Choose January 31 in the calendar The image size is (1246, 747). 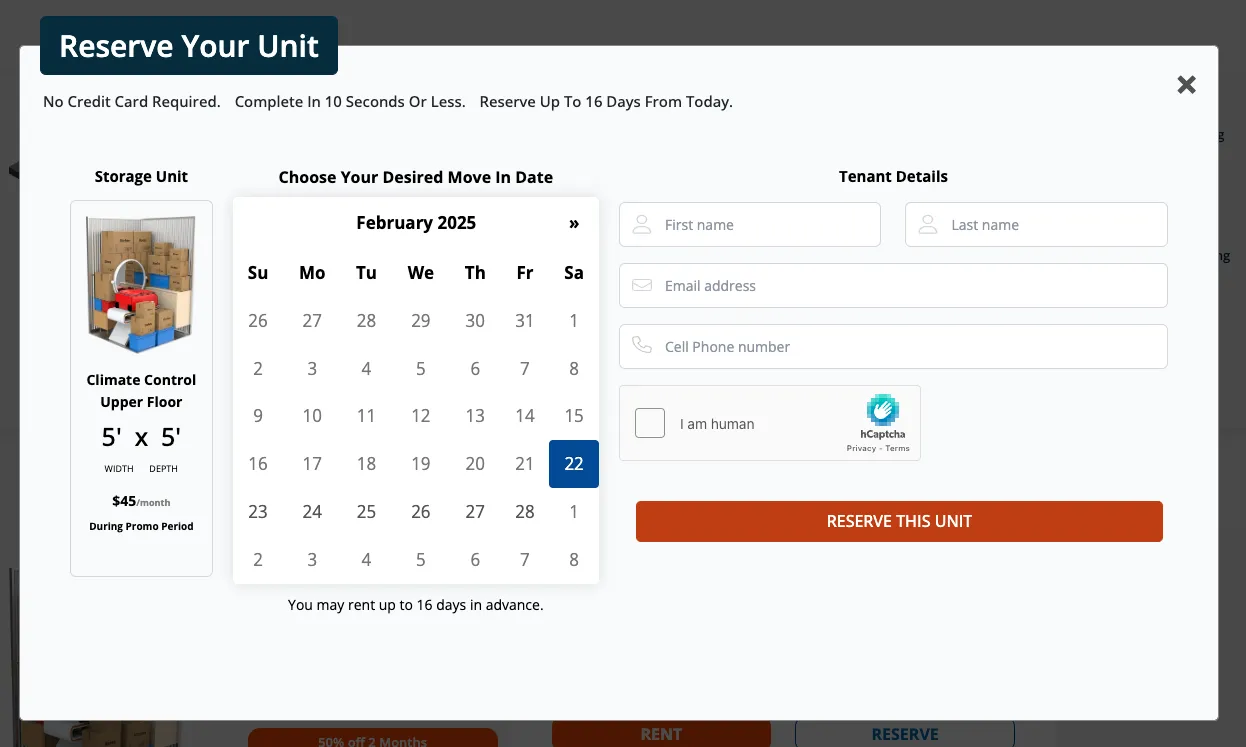(x=525, y=321)
